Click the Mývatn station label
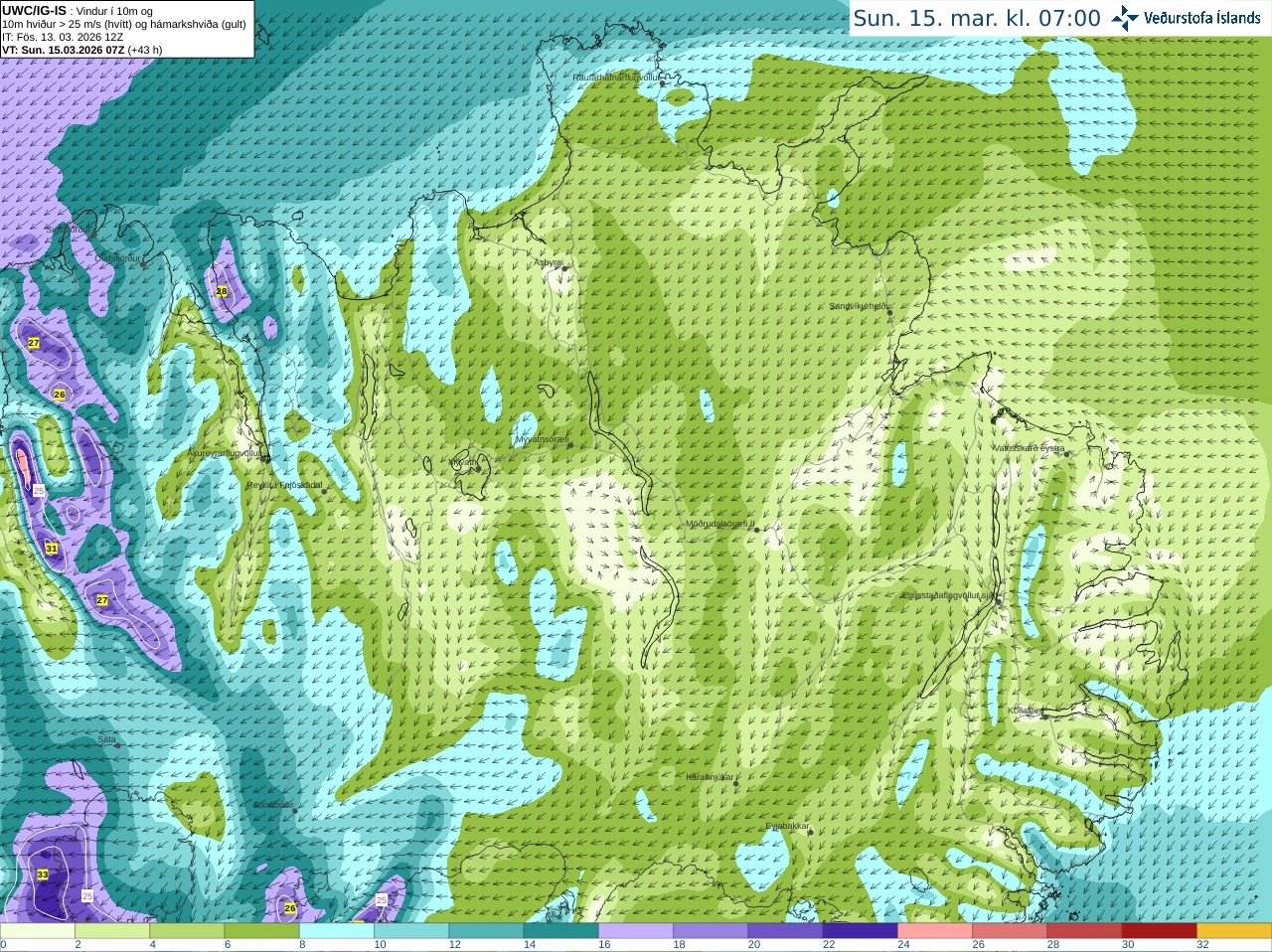The image size is (1272, 952). (464, 462)
